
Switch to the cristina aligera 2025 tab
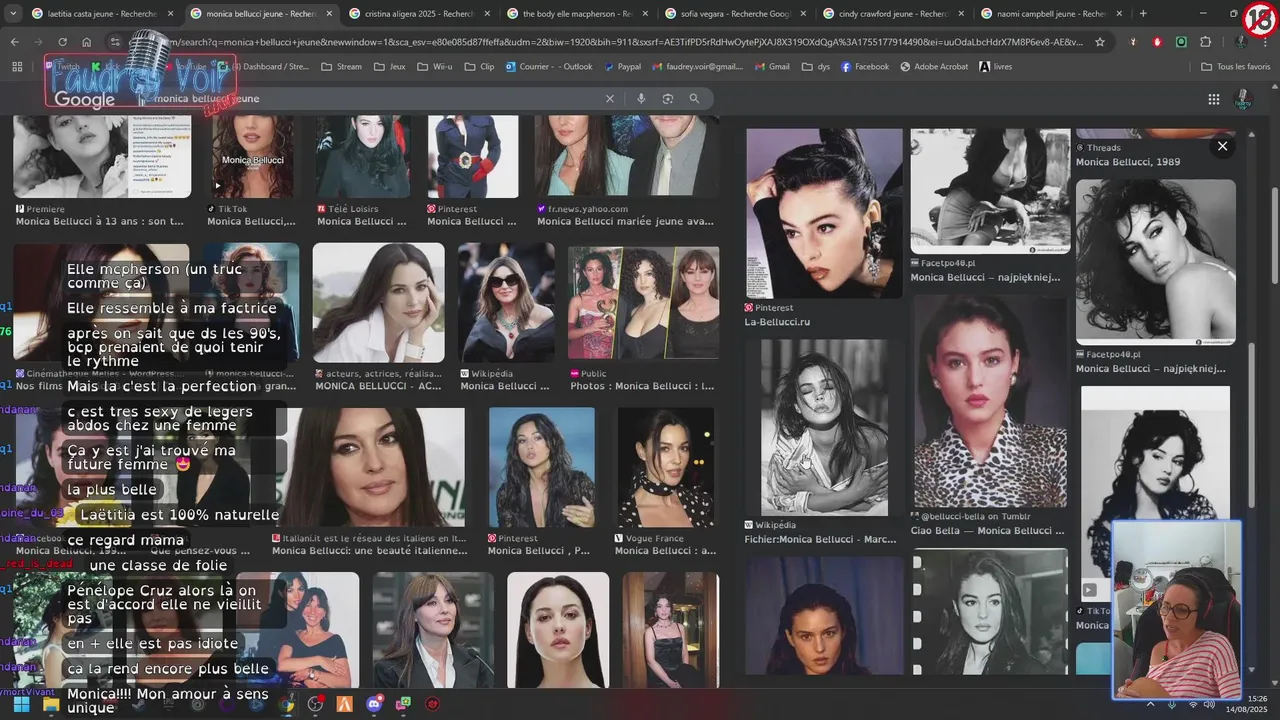419,14
